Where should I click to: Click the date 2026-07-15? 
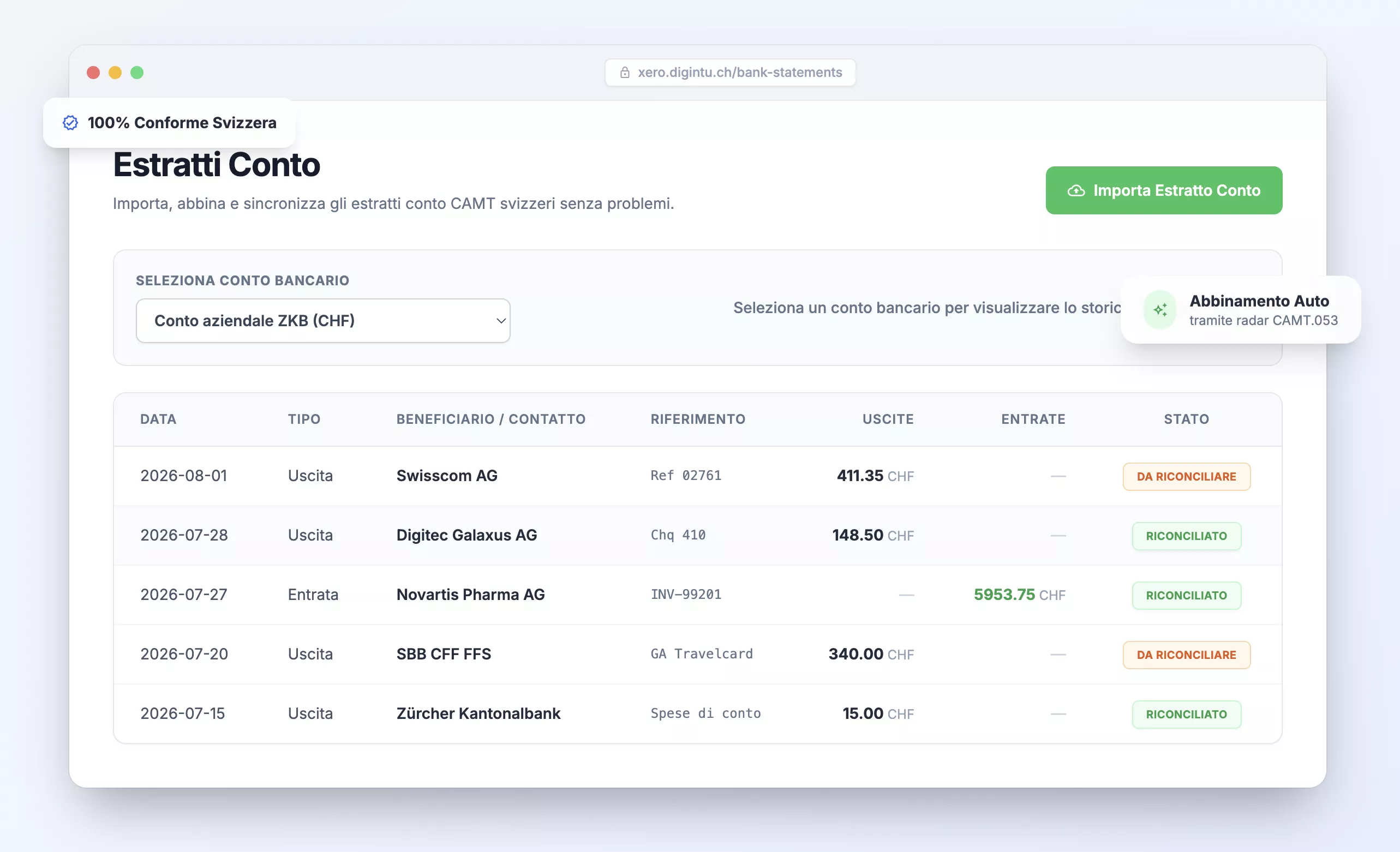click(x=182, y=713)
